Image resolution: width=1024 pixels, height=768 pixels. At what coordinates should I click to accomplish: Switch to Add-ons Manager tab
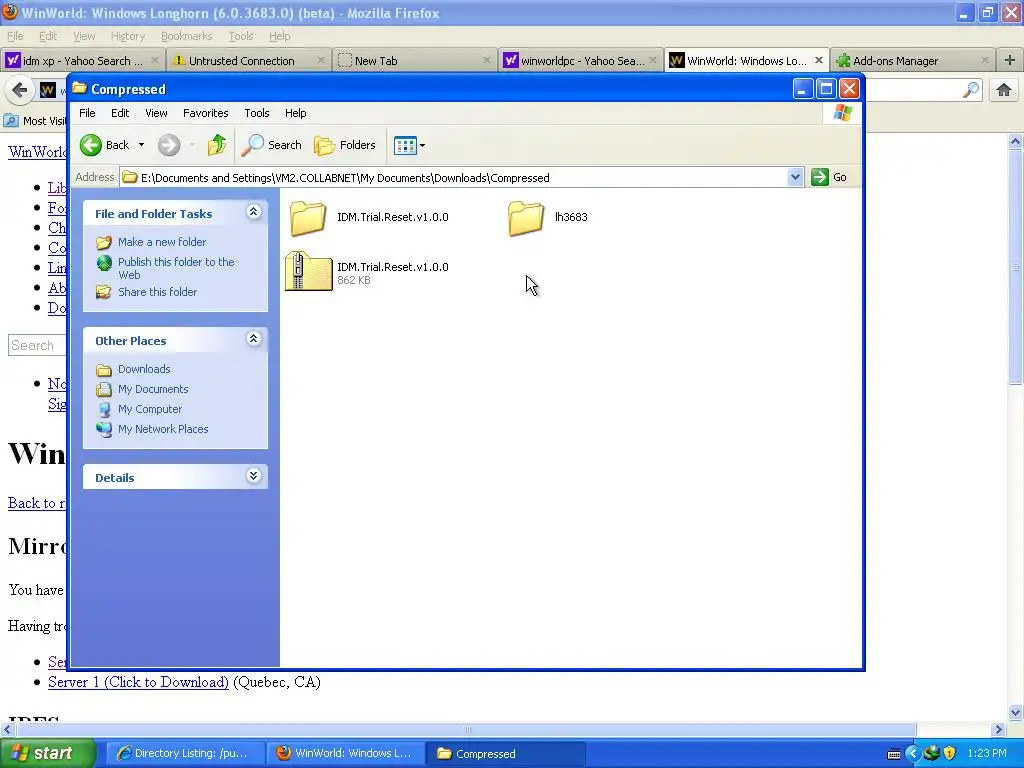[x=912, y=61]
